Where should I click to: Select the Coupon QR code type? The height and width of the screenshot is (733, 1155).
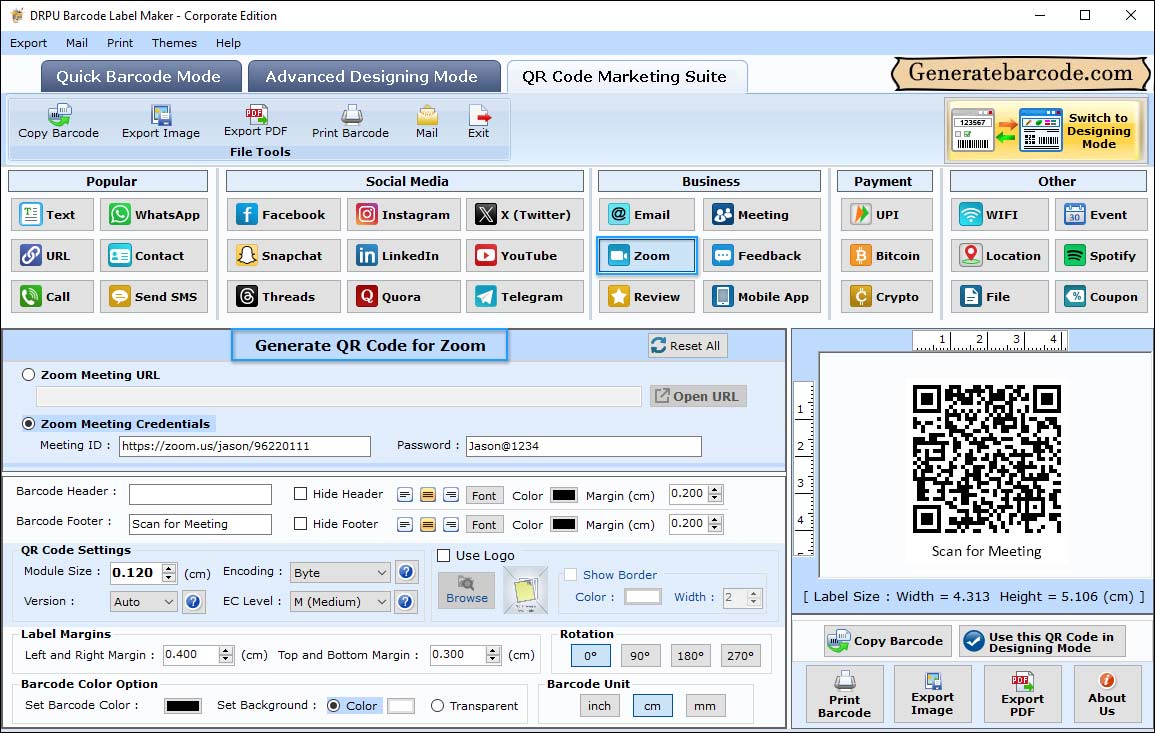tap(1101, 297)
